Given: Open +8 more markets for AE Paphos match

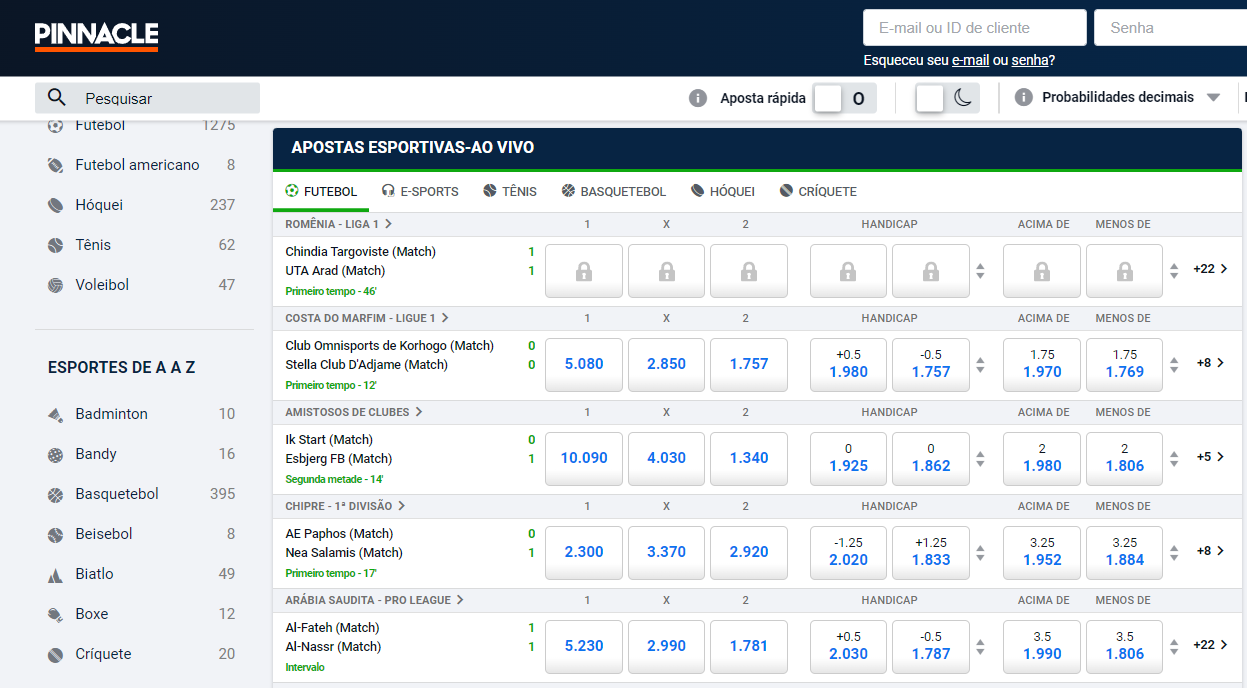Looking at the screenshot, I should 1210,551.
